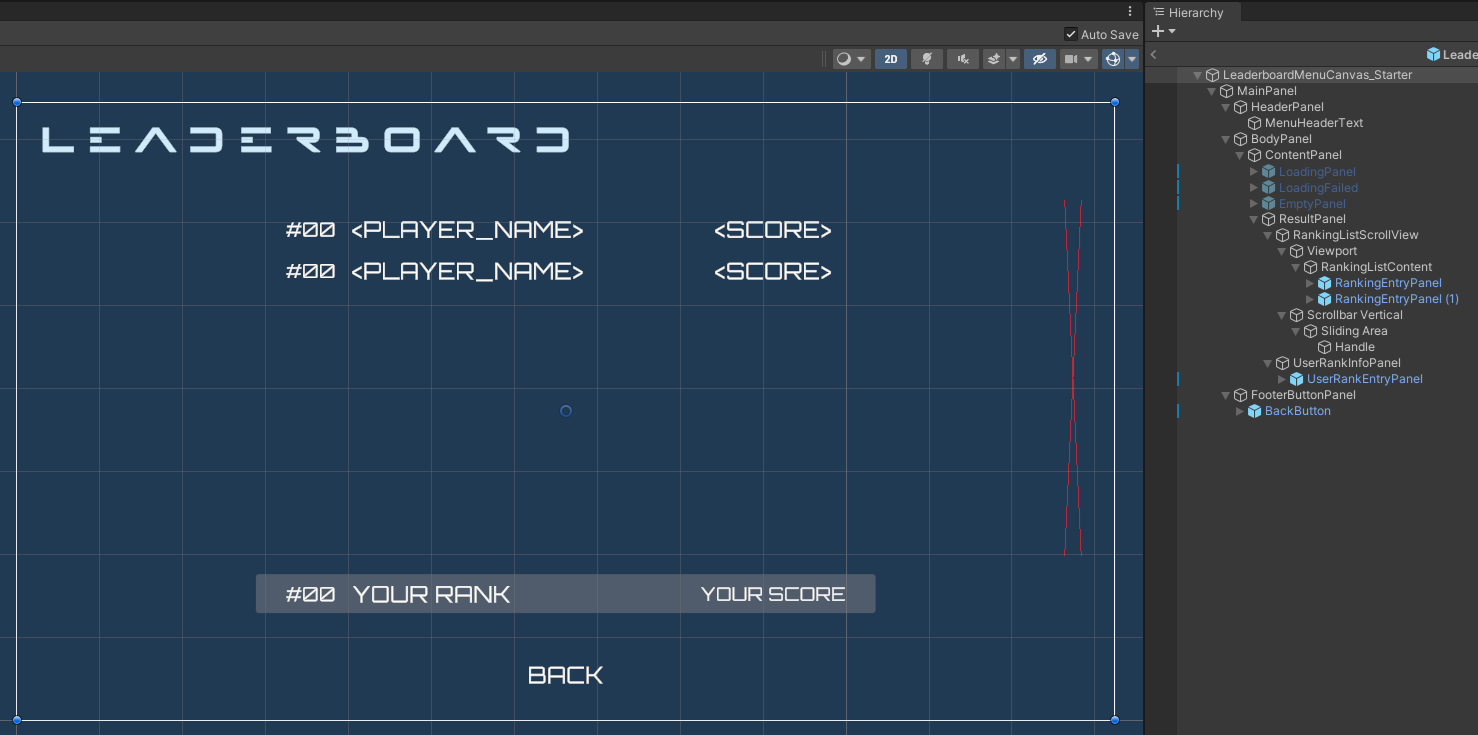The image size is (1478, 735).
Task: Toggle the Gizmos button
Action: point(1113,59)
